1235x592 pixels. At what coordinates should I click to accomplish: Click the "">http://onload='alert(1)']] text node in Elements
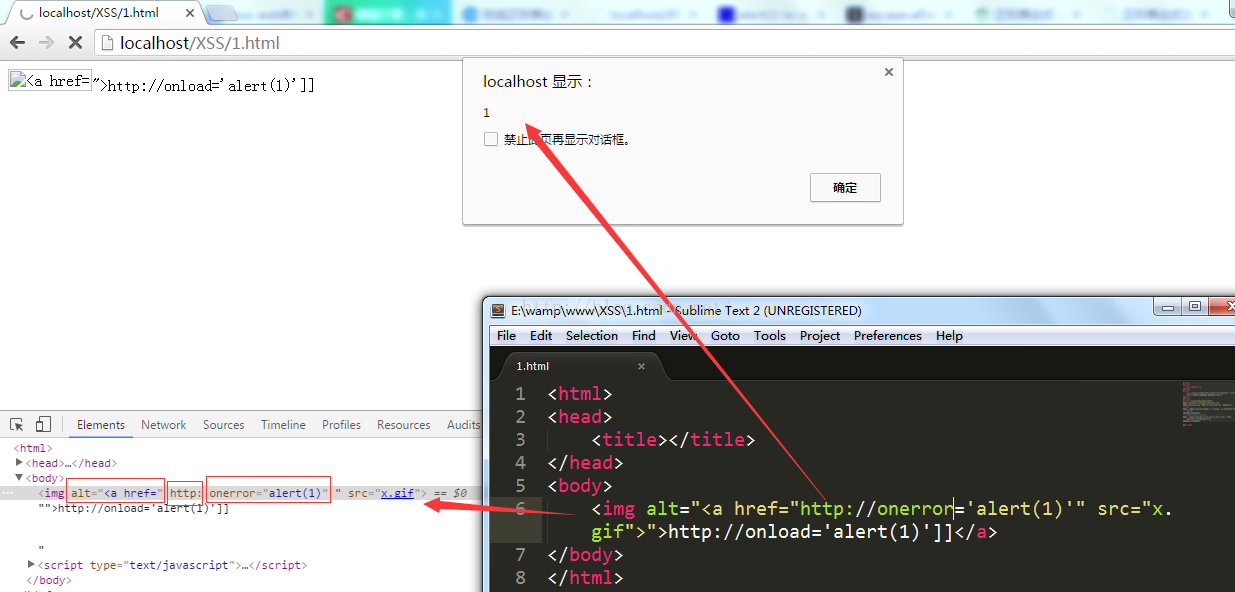(134, 508)
